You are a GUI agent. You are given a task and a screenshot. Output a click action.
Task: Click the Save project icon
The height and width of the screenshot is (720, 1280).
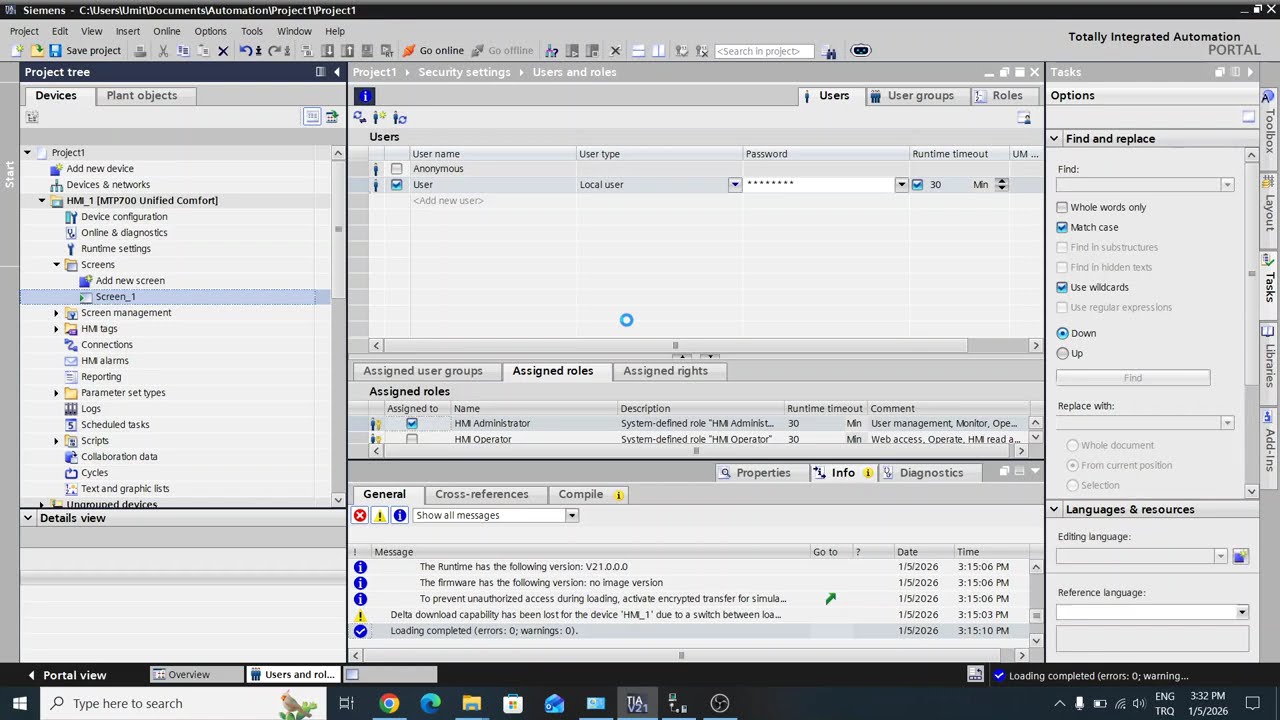coord(56,51)
